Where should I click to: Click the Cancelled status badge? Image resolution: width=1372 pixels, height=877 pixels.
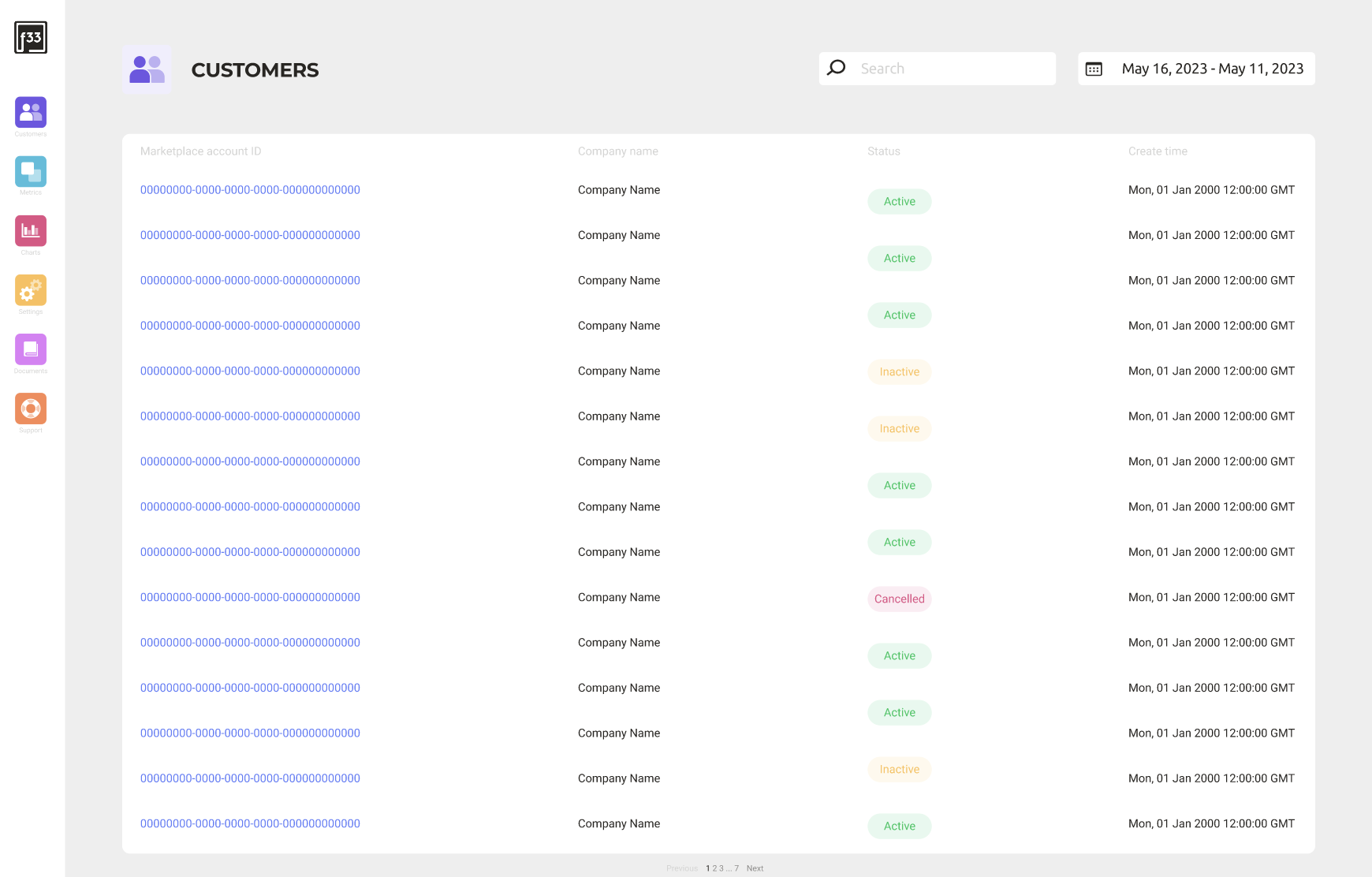tap(899, 599)
